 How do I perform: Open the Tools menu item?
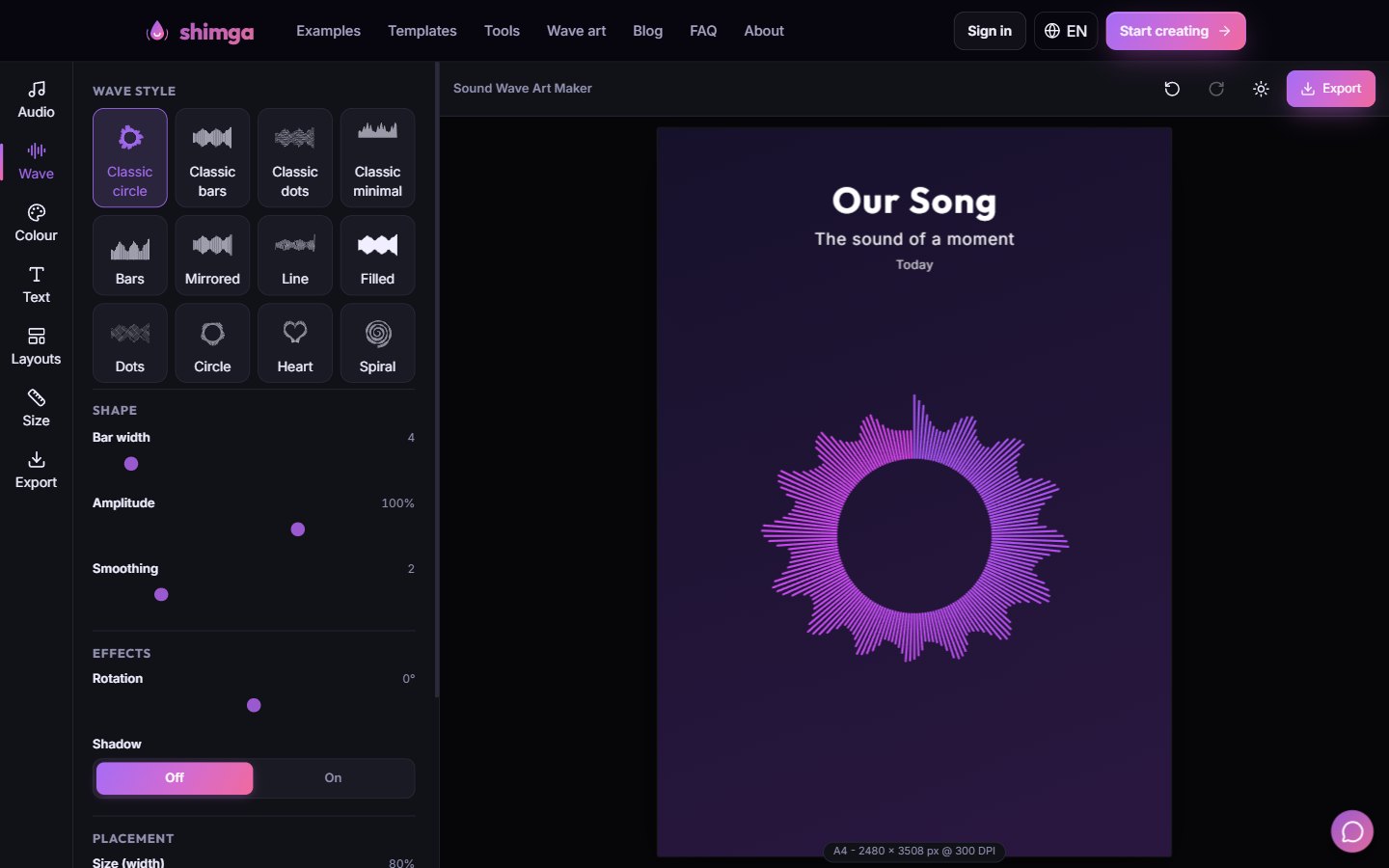(502, 31)
